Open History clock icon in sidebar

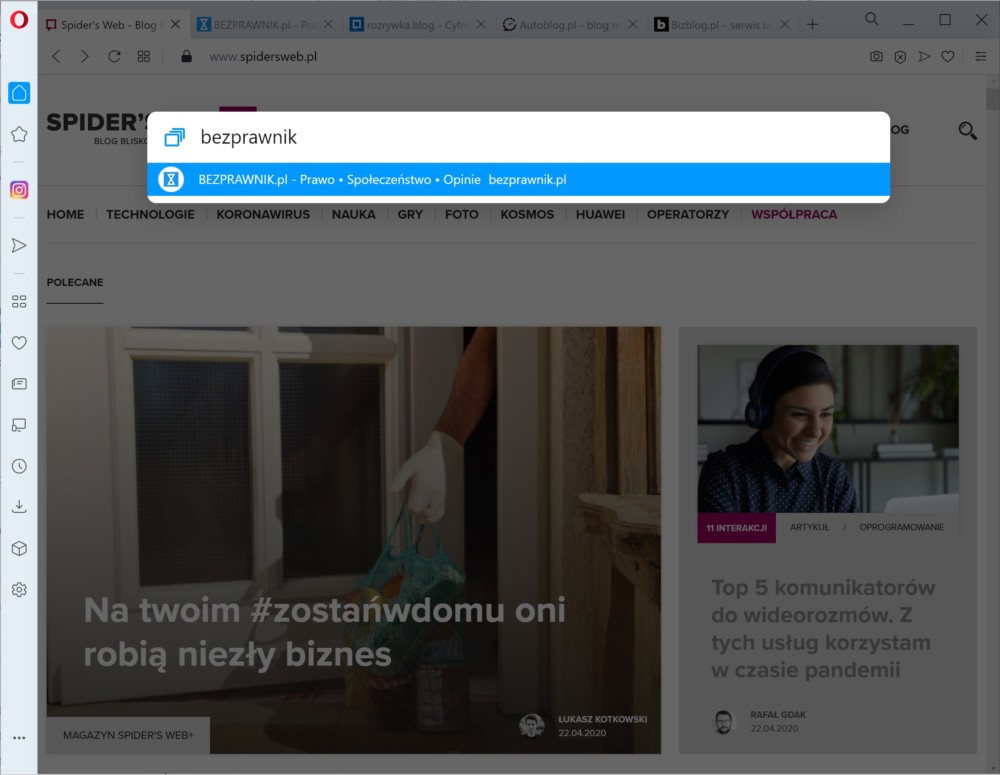[19, 466]
